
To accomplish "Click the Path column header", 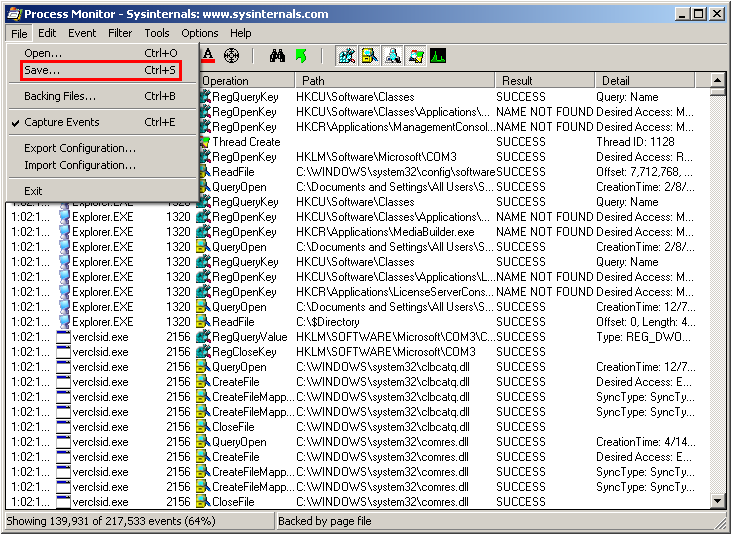I will (394, 81).
